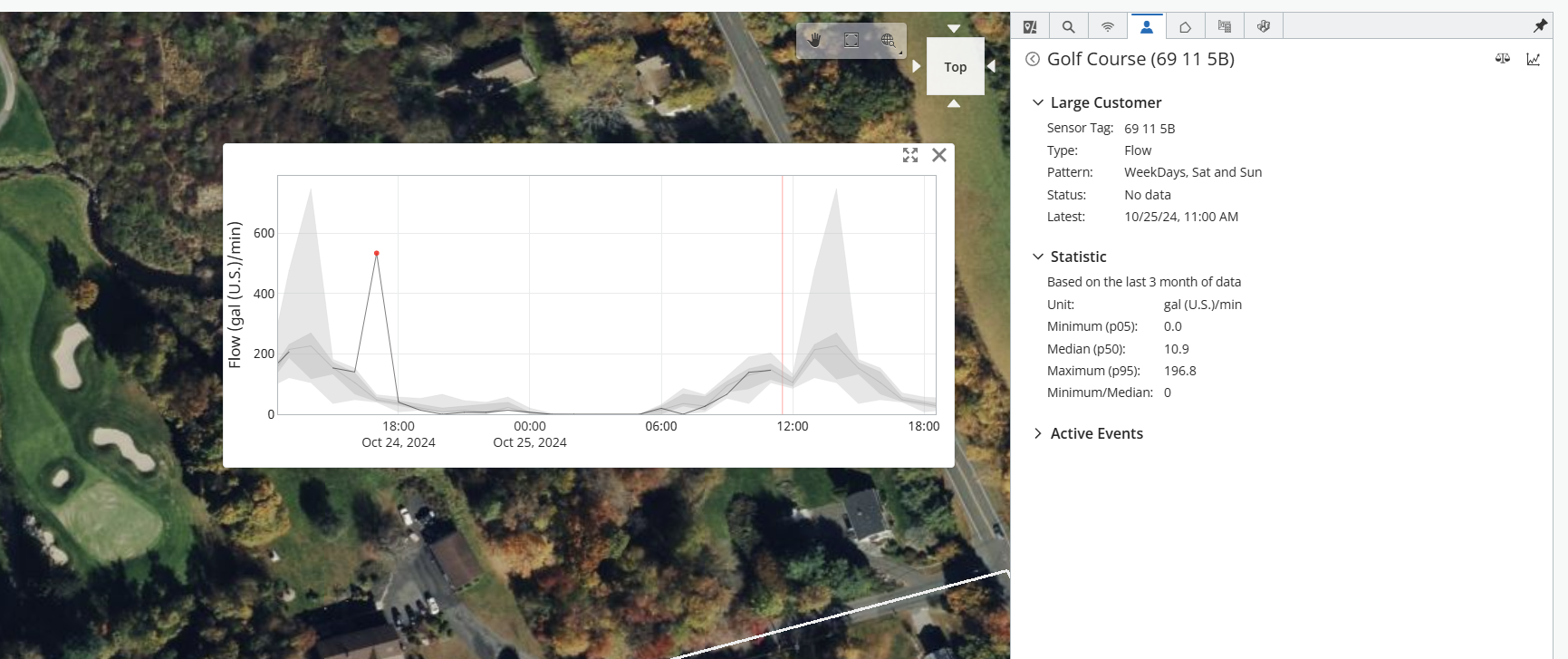Open the globe search zoom tool
Screen dimensions: 1568x659
pos(889,40)
